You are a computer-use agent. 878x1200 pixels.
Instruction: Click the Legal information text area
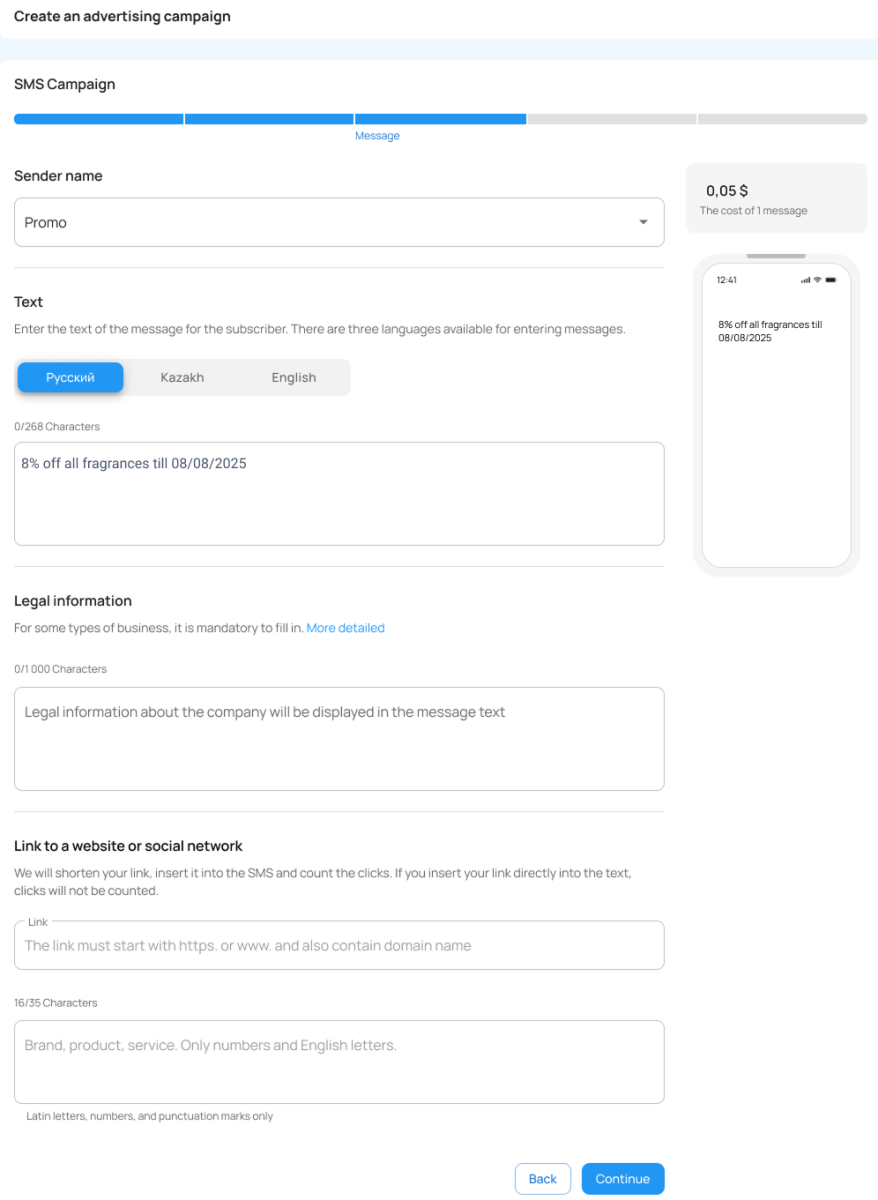tap(339, 738)
